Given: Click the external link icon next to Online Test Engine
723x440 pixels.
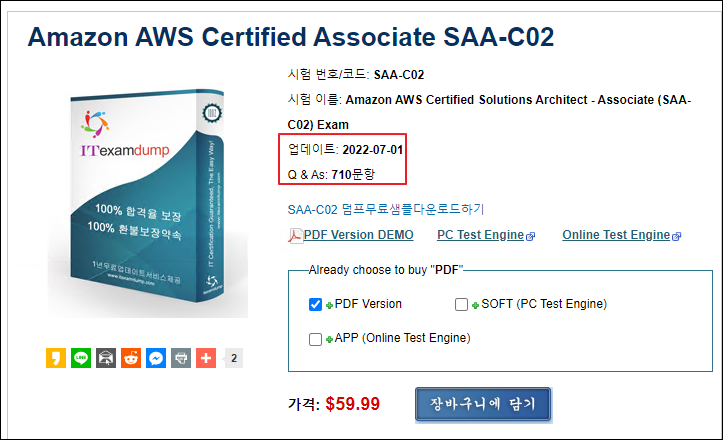Looking at the screenshot, I should click(x=677, y=237).
